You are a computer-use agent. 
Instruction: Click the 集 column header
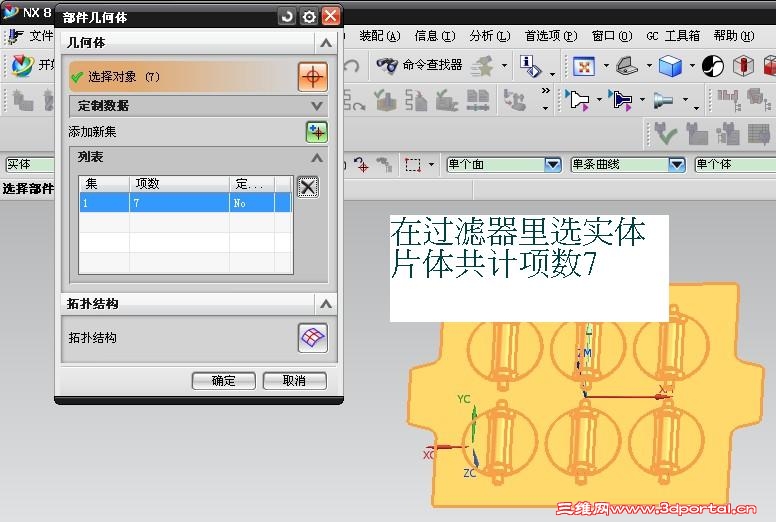104,184
